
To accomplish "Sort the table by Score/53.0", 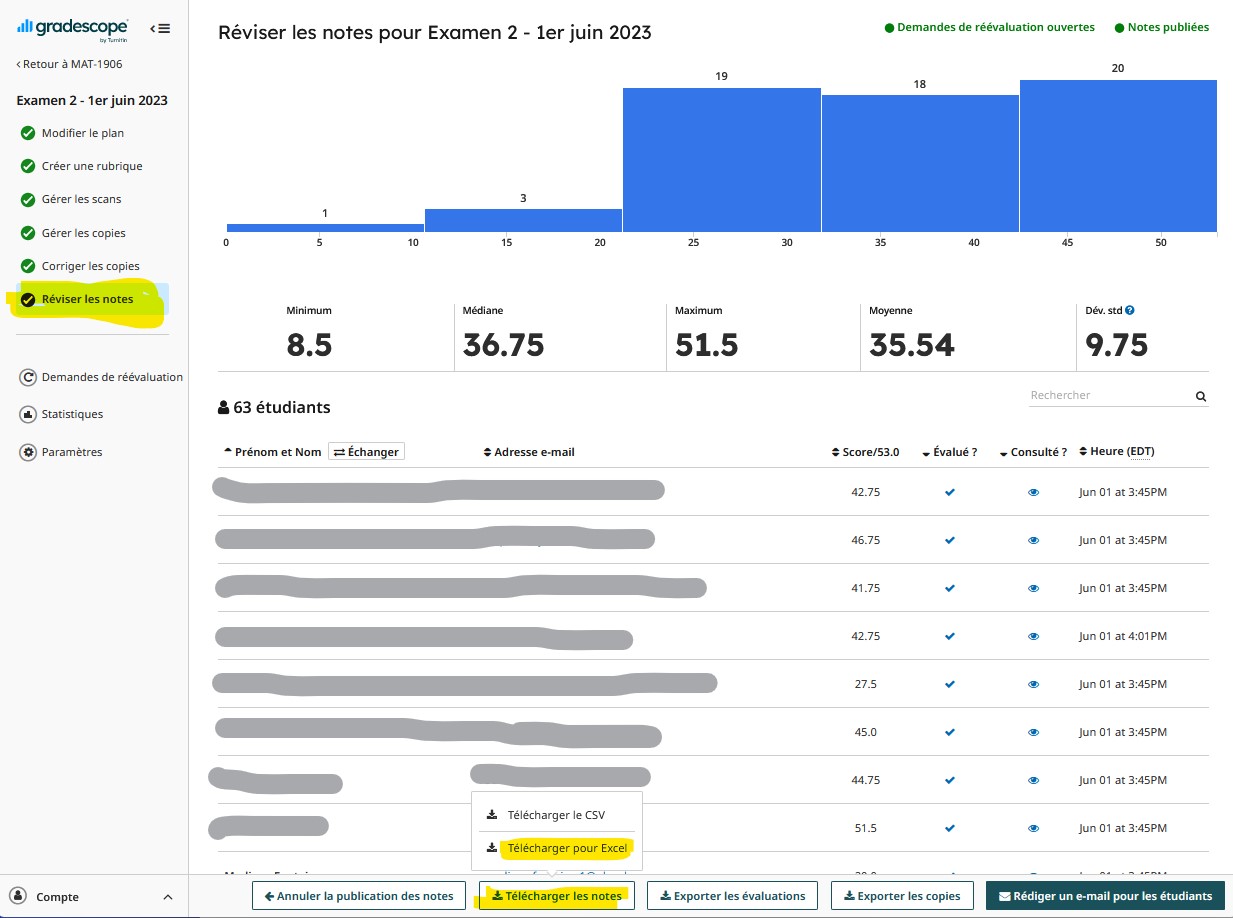I will coord(865,452).
